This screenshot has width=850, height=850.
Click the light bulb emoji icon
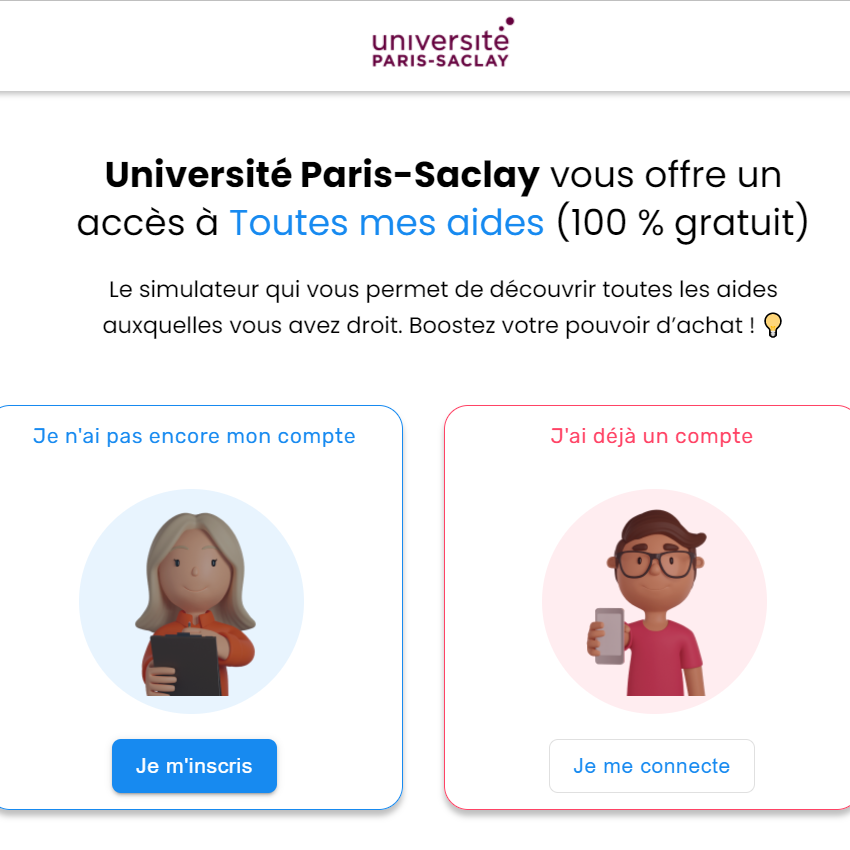point(772,325)
